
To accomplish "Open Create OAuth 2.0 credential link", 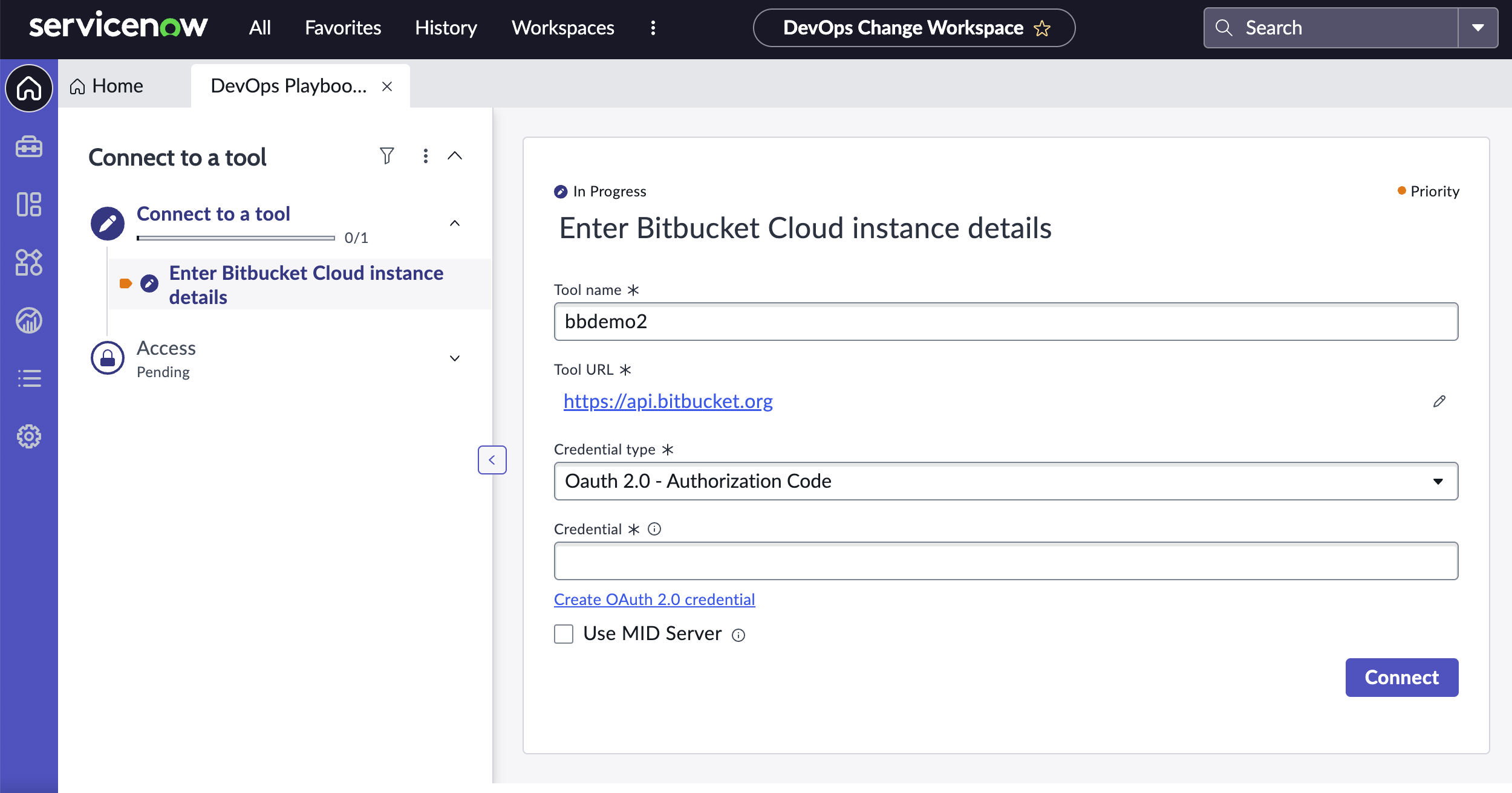I will 654,599.
